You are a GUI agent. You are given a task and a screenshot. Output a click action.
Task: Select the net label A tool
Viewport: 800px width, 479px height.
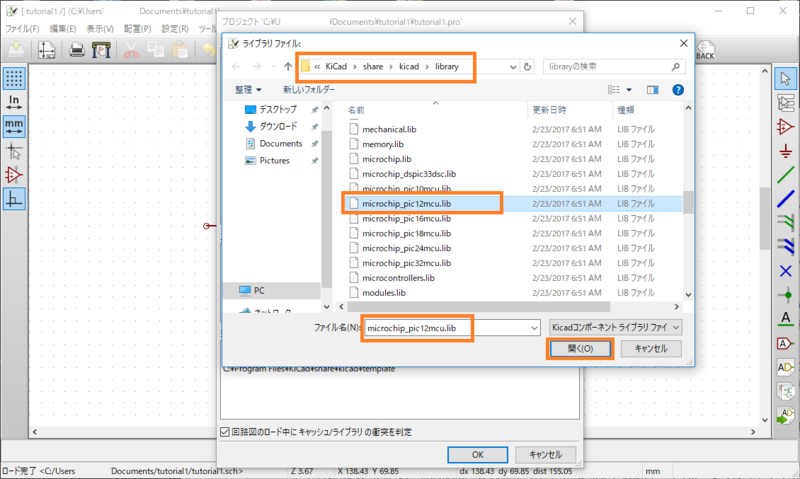point(785,319)
